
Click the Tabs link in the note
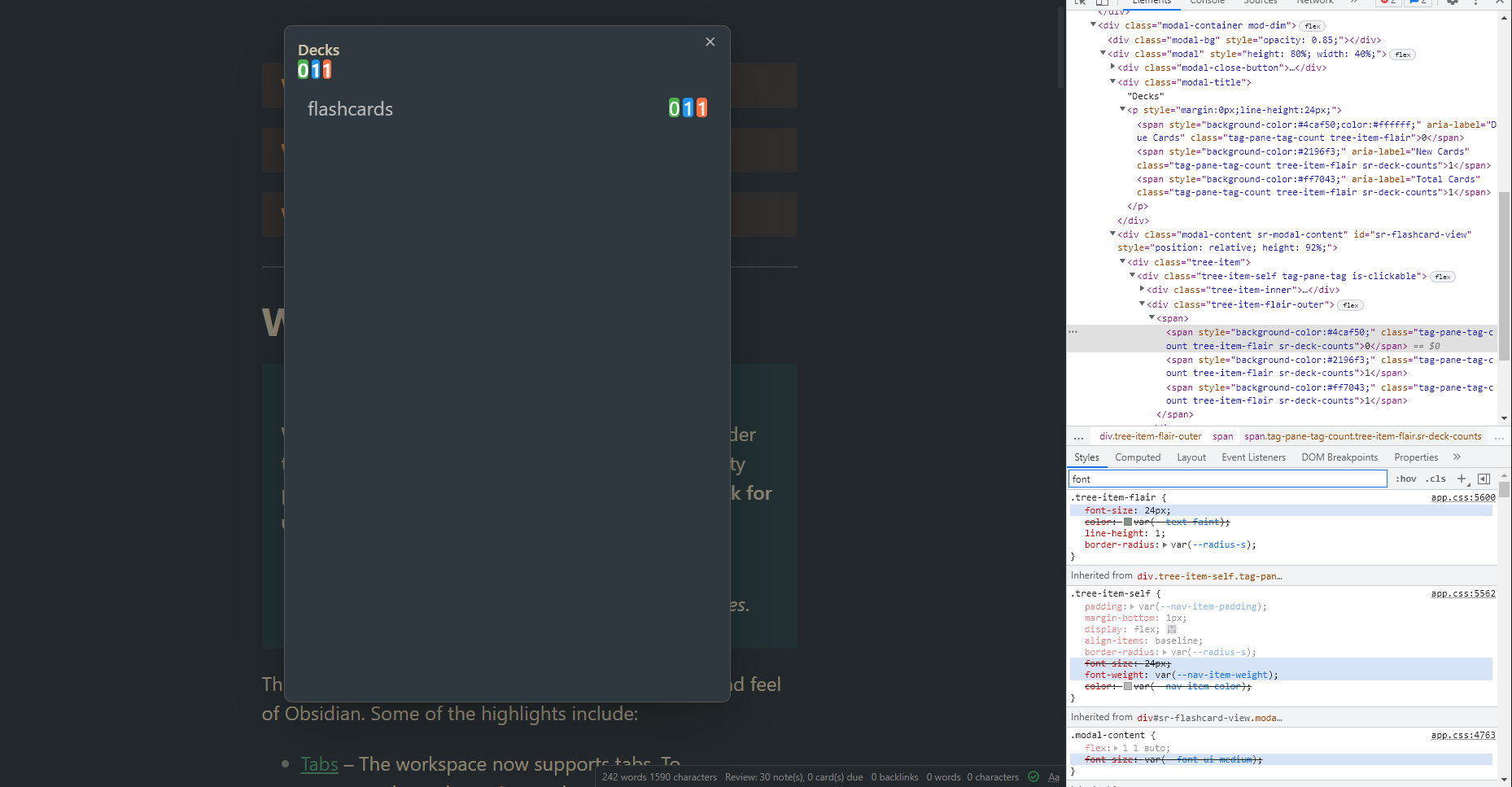(x=319, y=763)
